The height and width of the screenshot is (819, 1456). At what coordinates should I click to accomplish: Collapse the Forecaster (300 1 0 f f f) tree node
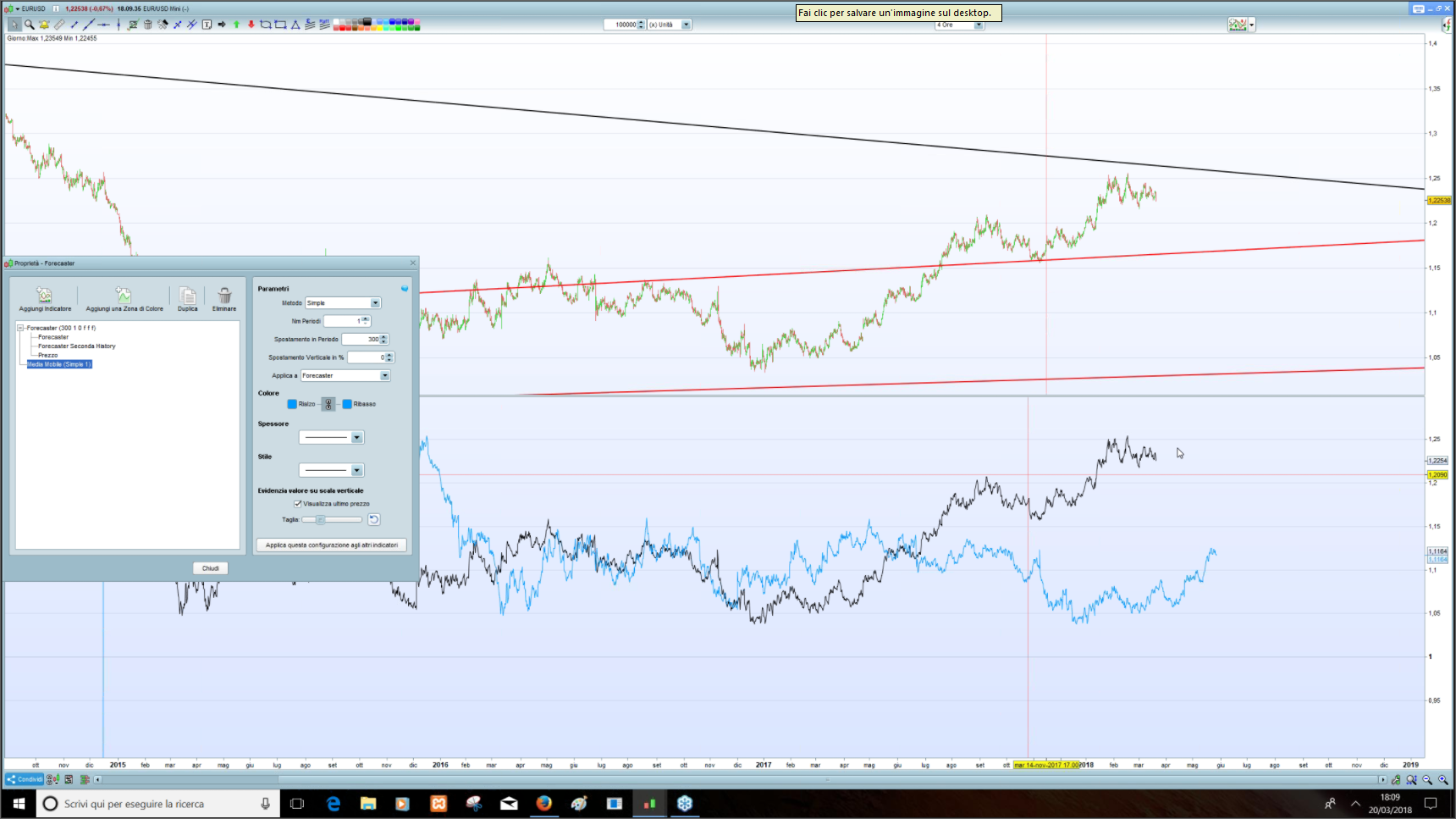coord(20,328)
